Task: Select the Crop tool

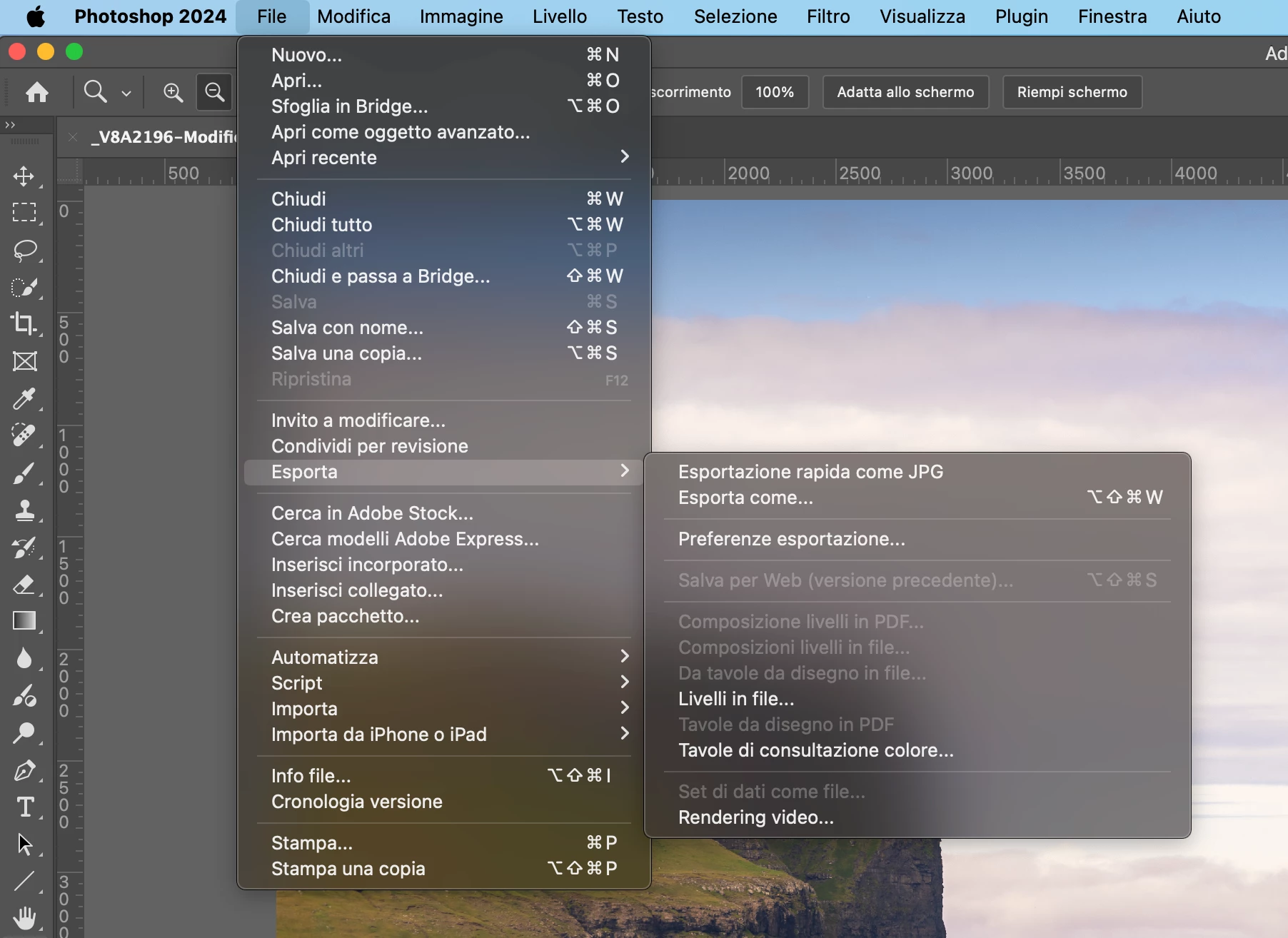Action: [24, 324]
